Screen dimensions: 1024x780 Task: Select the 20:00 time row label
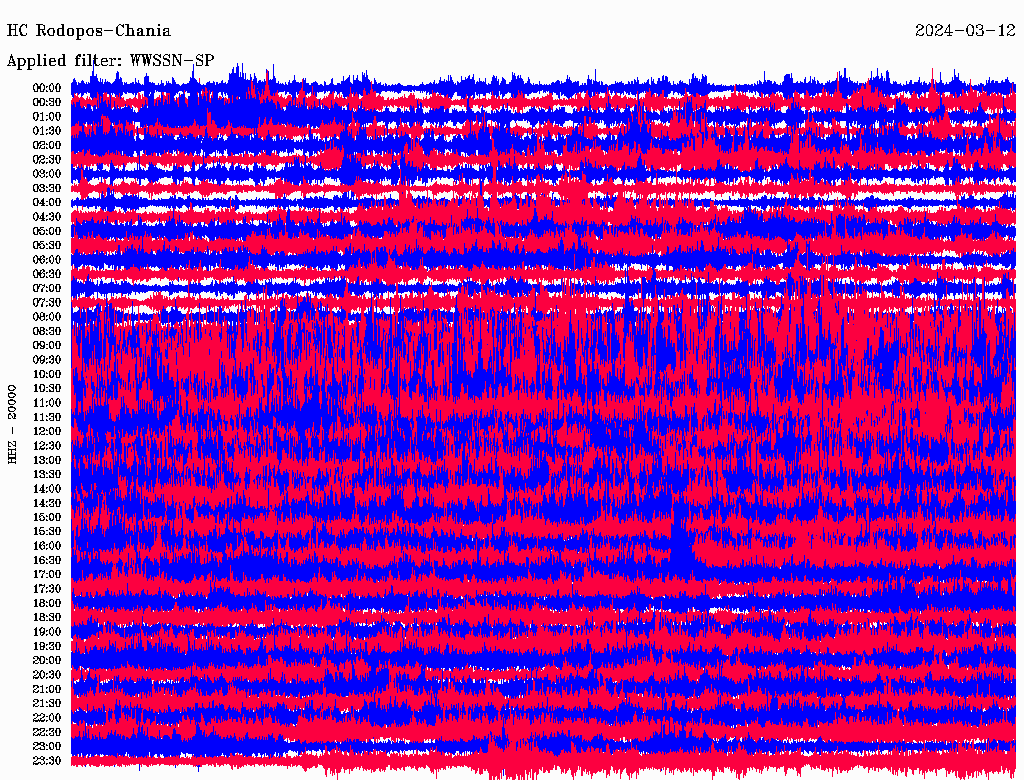pyautogui.click(x=48, y=660)
